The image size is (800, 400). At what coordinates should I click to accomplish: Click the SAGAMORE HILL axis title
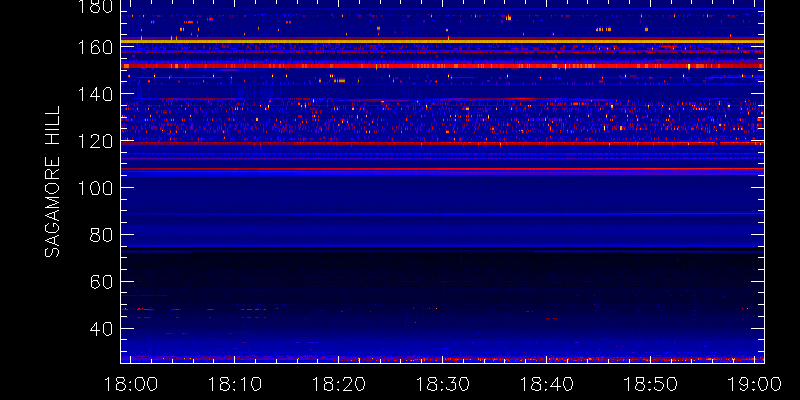[x=53, y=182]
